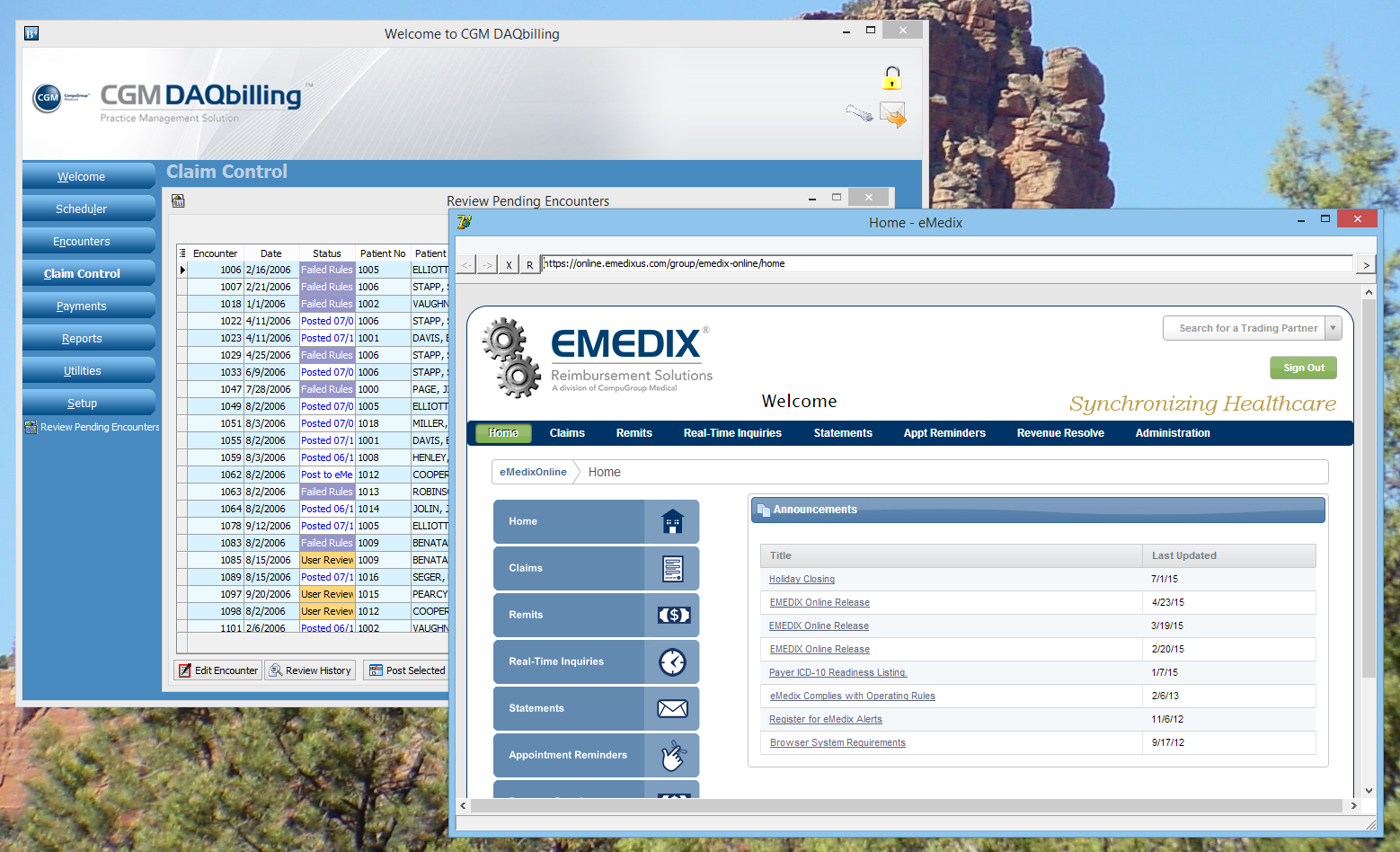Image resolution: width=1400 pixels, height=852 pixels.
Task: Click the browser forward arrow button in eMedix
Action: pos(487,264)
